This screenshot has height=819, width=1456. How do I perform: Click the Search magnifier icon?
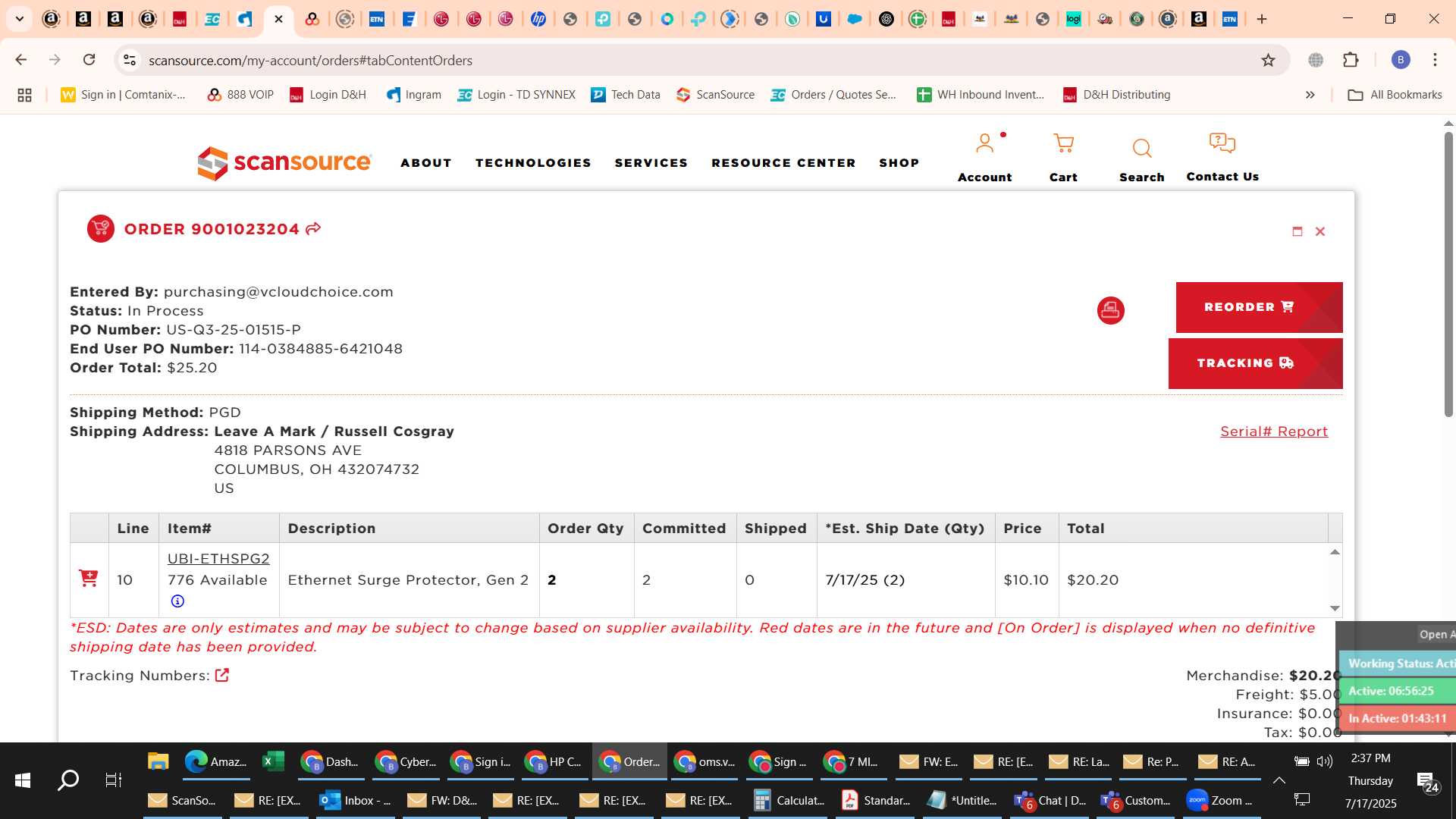[1142, 148]
